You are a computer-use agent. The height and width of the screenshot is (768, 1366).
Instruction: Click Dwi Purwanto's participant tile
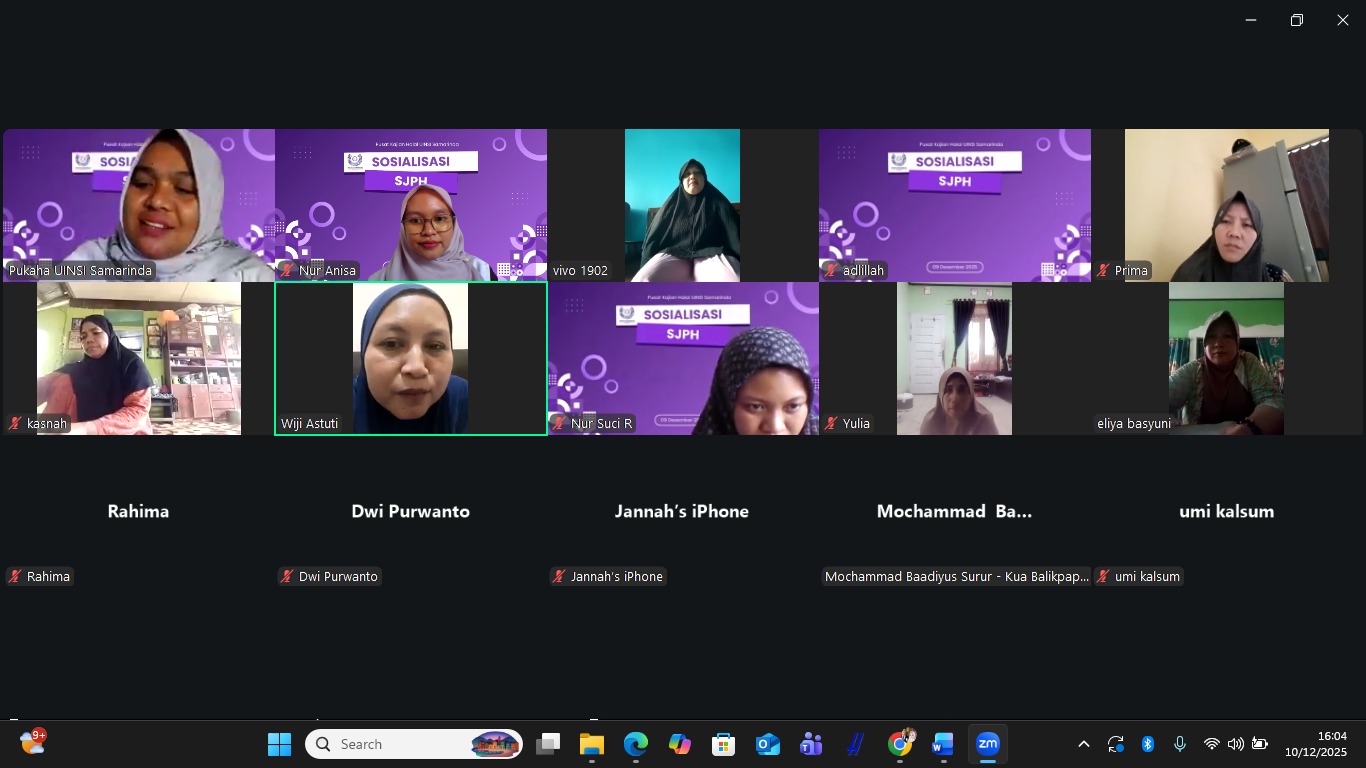[411, 512]
